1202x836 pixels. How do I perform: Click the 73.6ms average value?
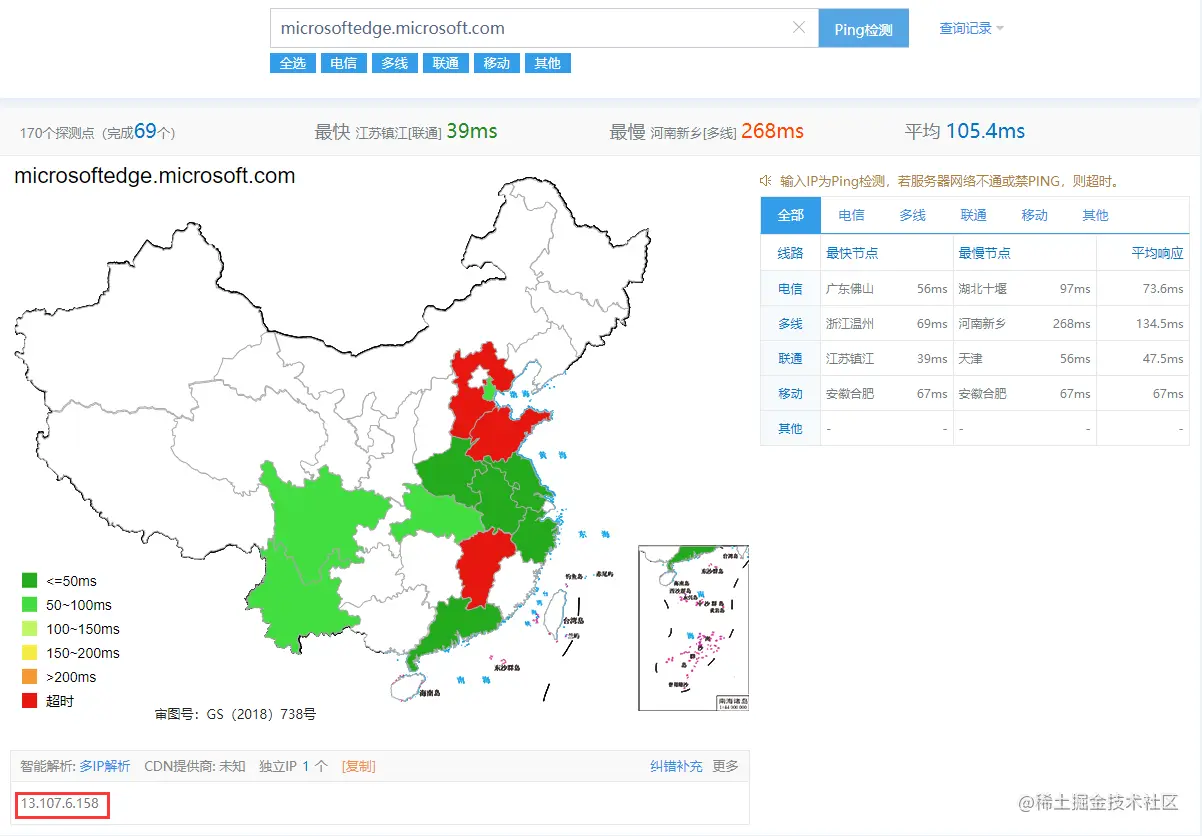[x=1163, y=288]
